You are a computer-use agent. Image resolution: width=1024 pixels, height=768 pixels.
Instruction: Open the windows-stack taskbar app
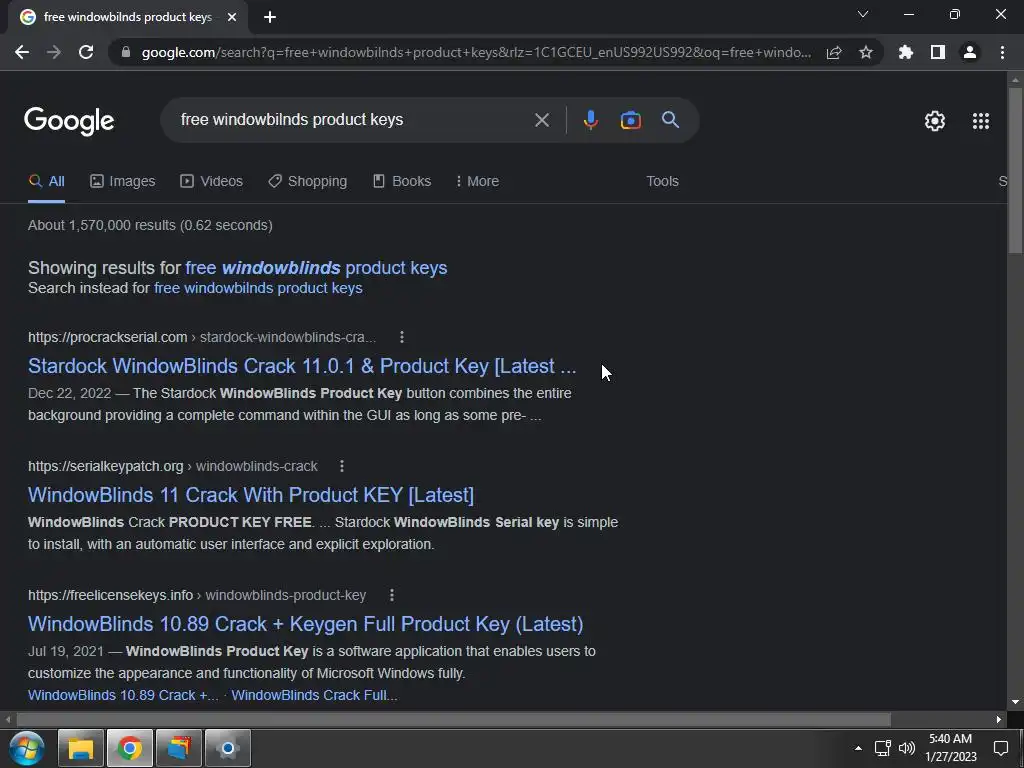coord(179,748)
